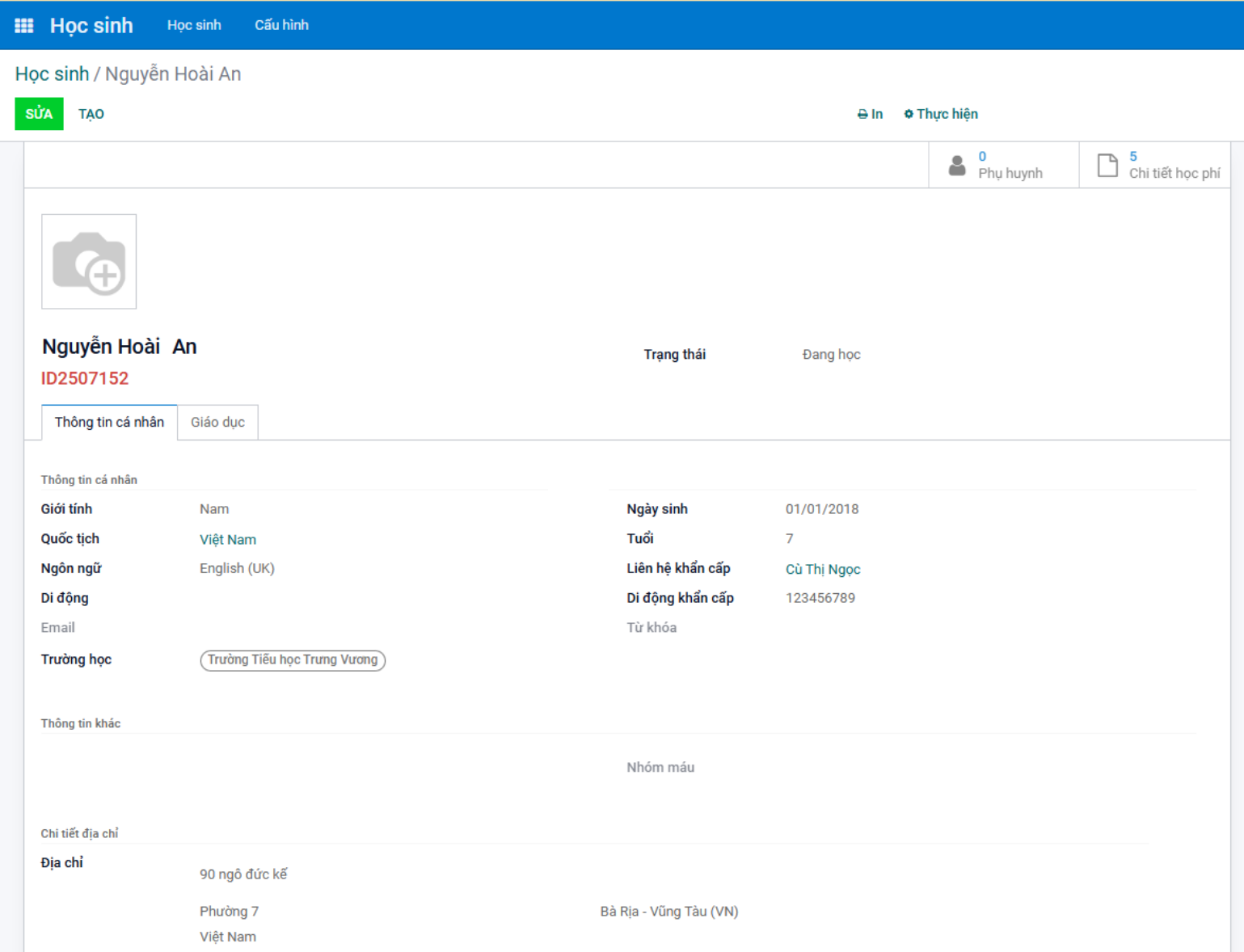Open the Cấu hình menu
The width and height of the screenshot is (1244, 952).
pyautogui.click(x=281, y=25)
